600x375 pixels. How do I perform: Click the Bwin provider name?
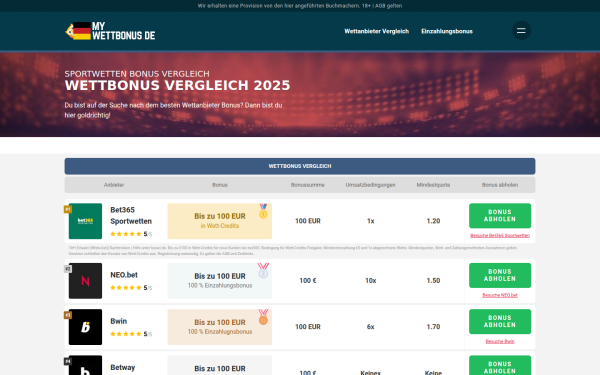[x=119, y=321]
